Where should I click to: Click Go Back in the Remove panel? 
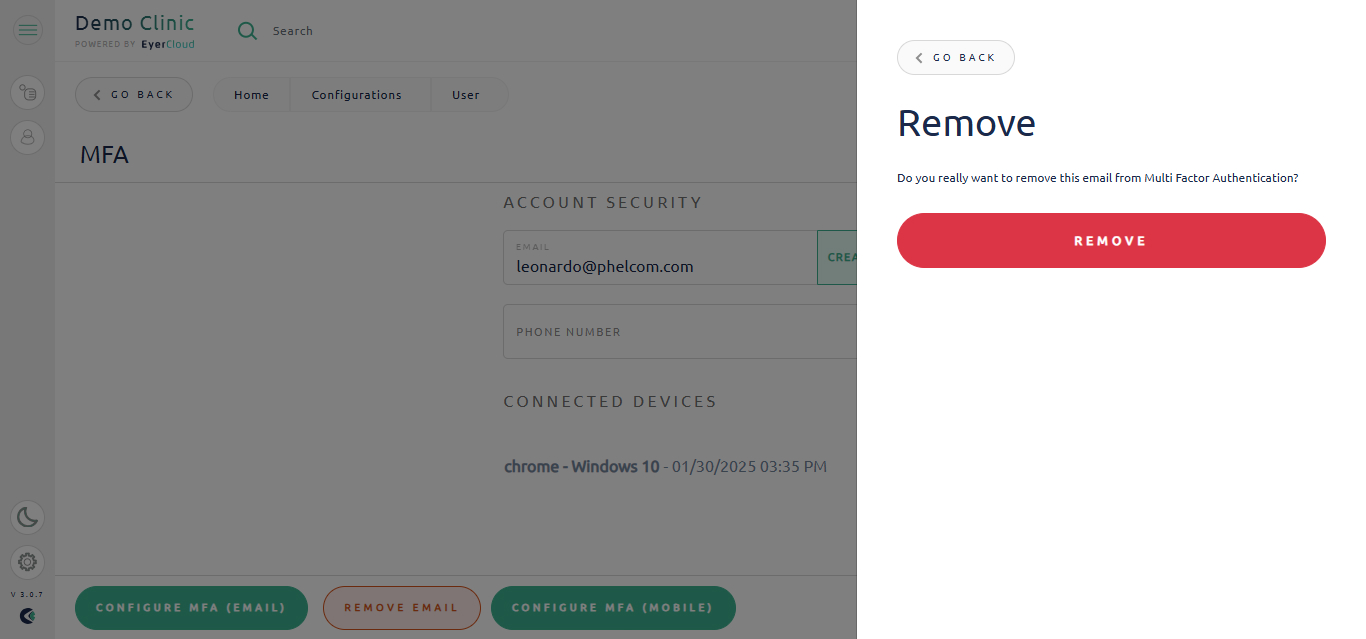956,58
